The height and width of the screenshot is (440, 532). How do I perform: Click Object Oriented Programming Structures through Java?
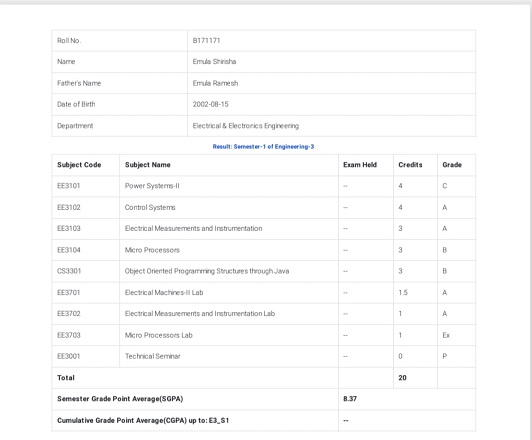[x=207, y=271]
